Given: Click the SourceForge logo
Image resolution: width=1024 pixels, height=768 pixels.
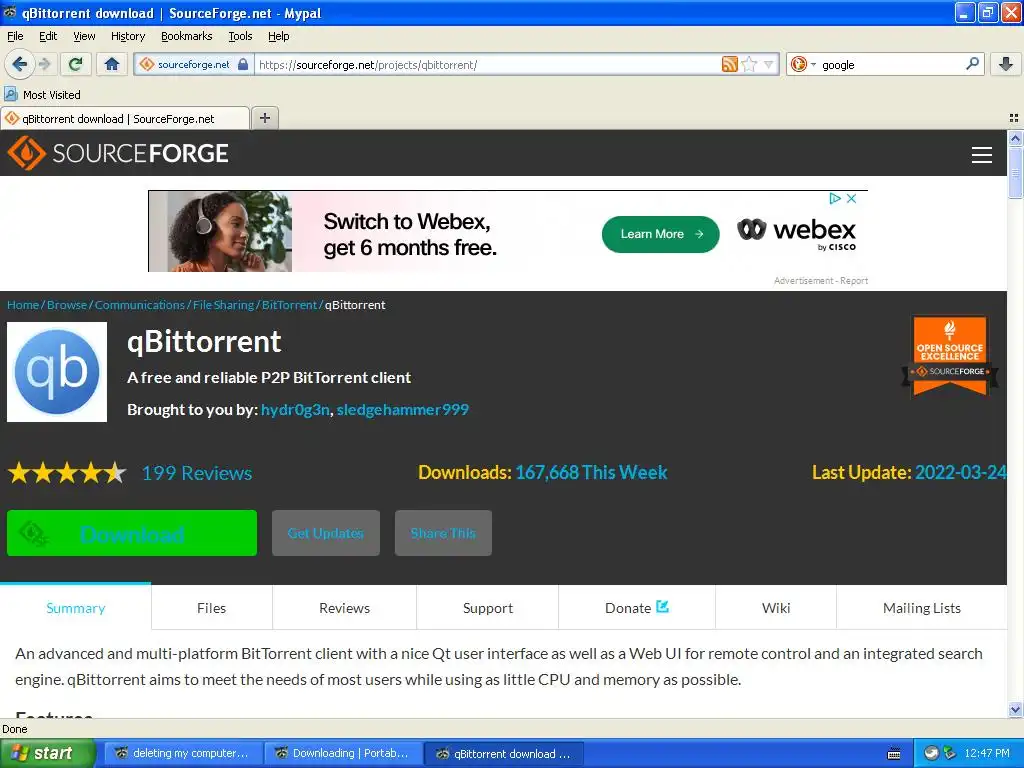Looking at the screenshot, I should [x=118, y=153].
